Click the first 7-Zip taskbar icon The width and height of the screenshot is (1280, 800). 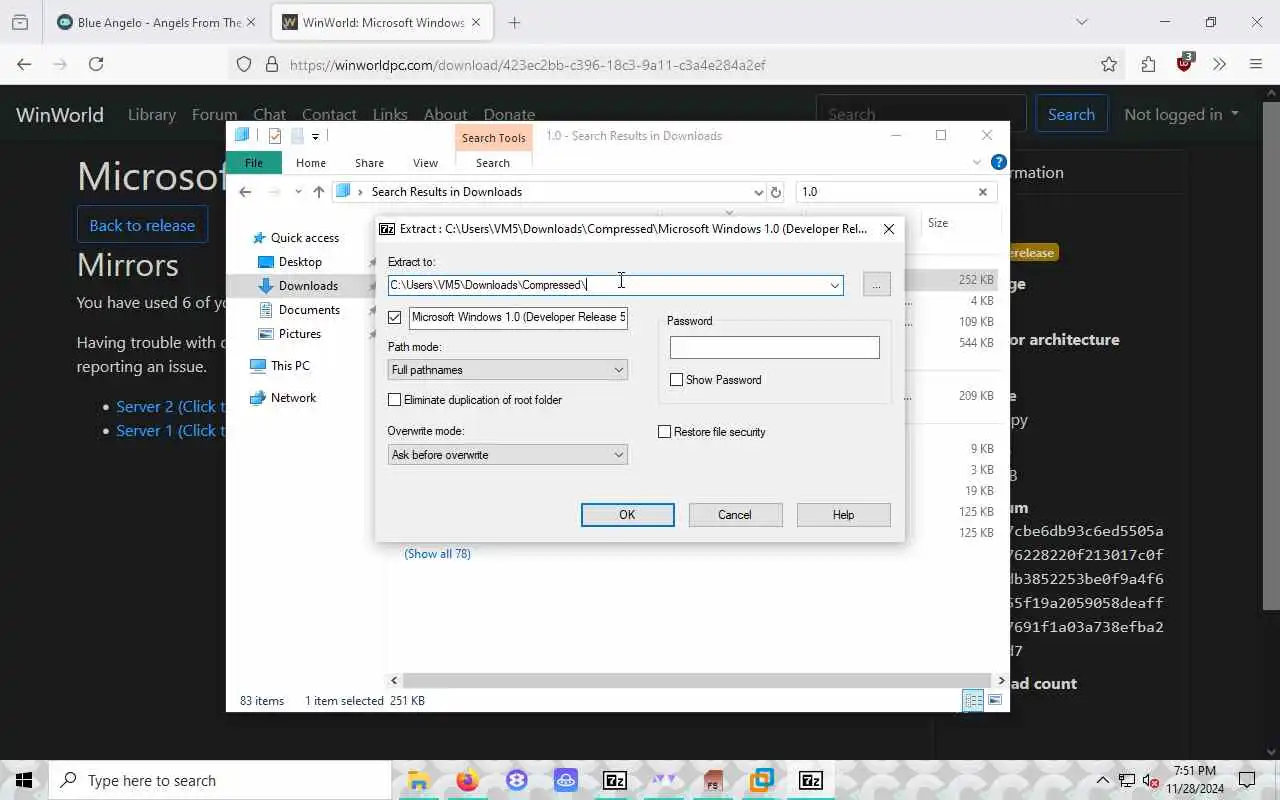614,780
